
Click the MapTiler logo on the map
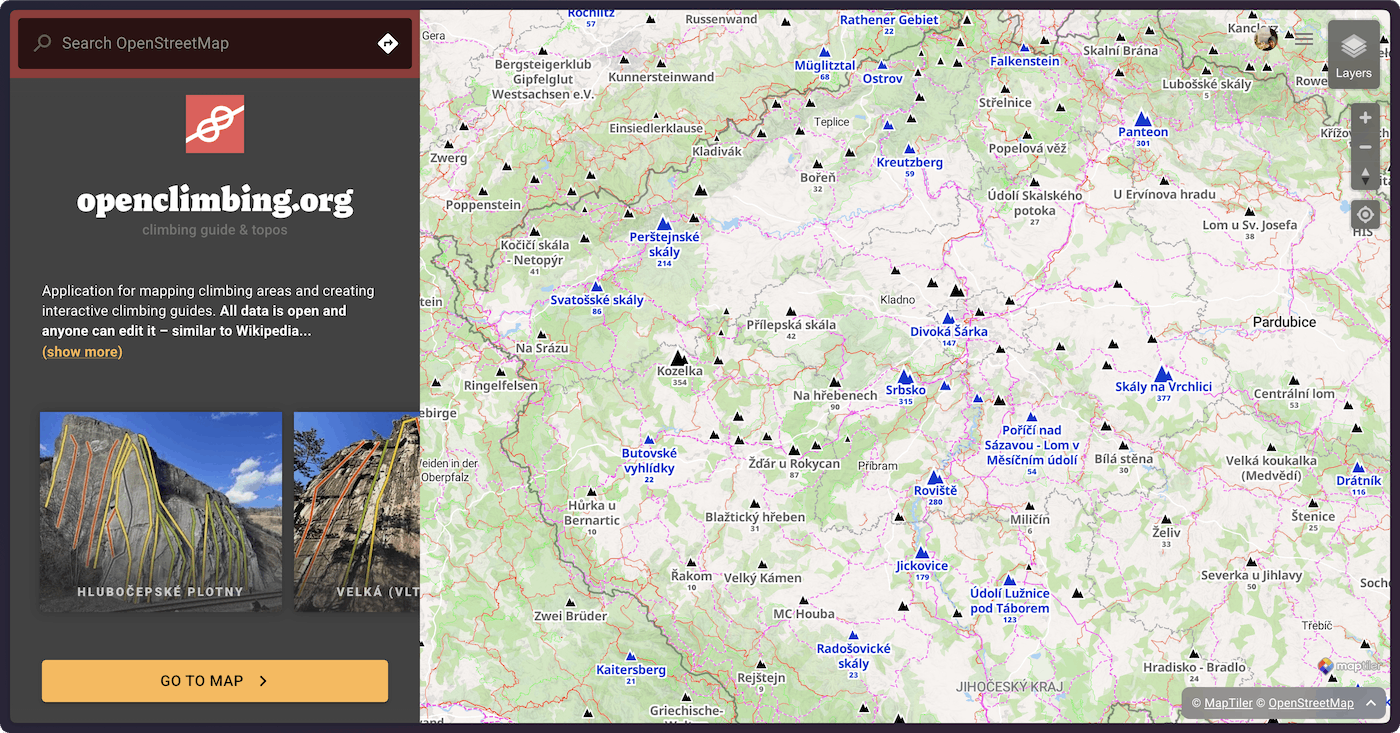[x=1349, y=666]
